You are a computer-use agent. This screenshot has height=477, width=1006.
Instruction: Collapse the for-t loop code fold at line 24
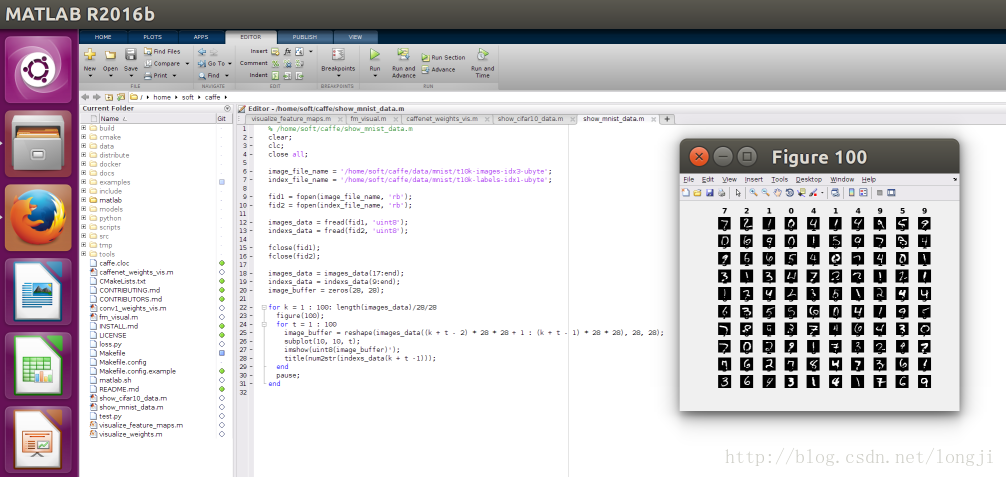point(264,325)
